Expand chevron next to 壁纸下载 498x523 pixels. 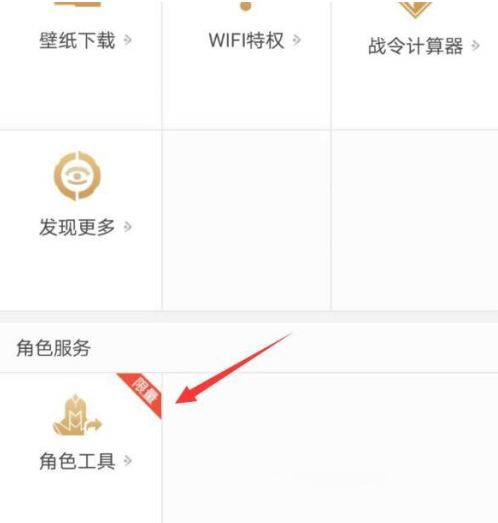point(127,40)
